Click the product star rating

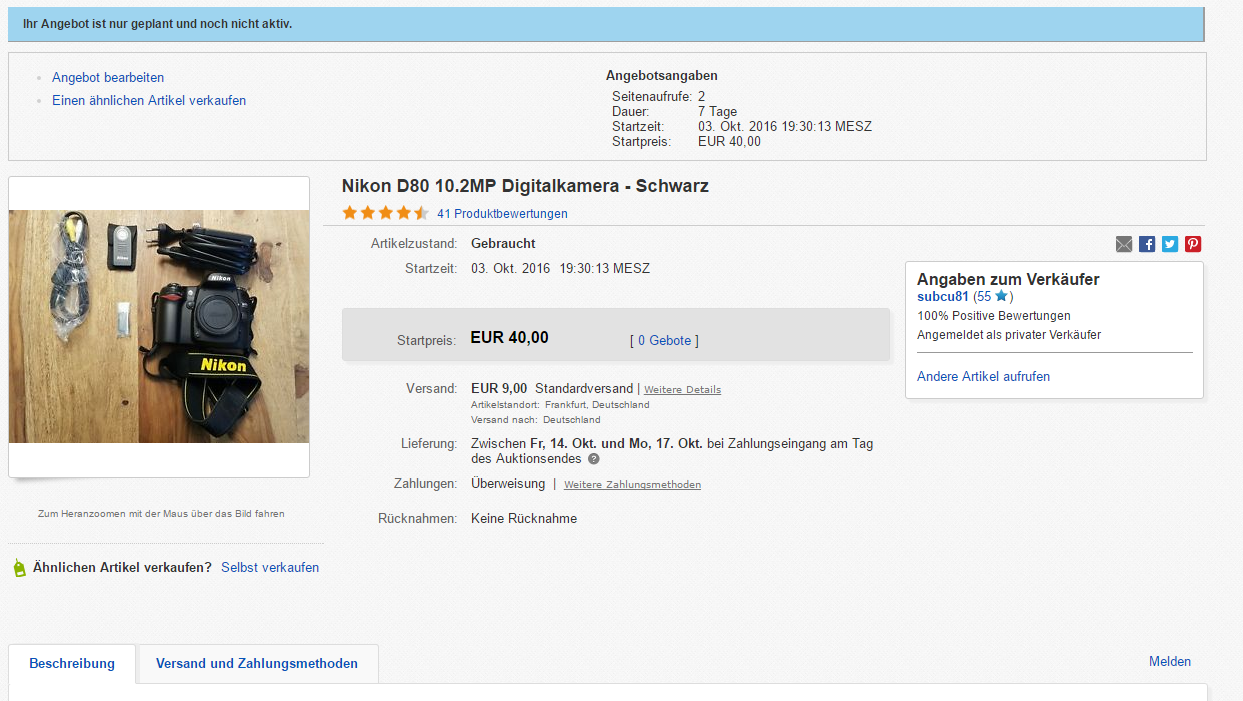point(385,213)
